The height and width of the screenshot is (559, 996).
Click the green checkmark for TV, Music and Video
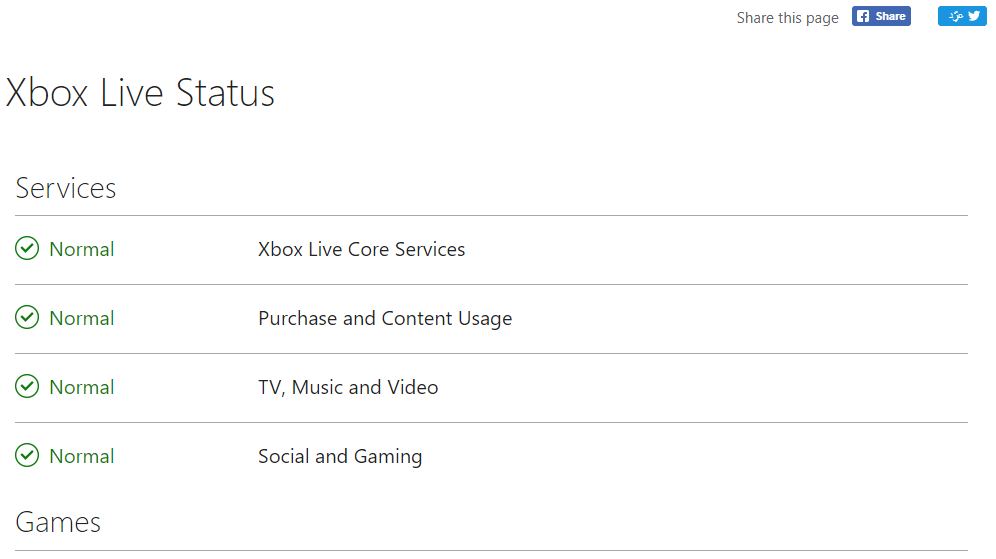click(27, 386)
